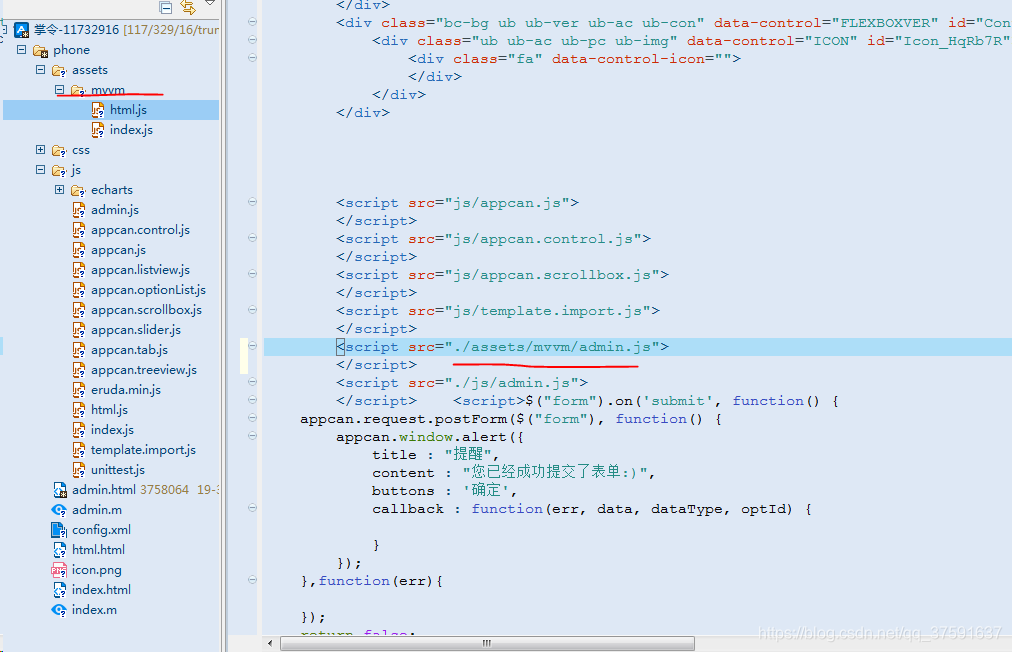Screen dimensions: 1012x652
Task: Select the appcan.treeview.js file label
Action: [144, 371]
